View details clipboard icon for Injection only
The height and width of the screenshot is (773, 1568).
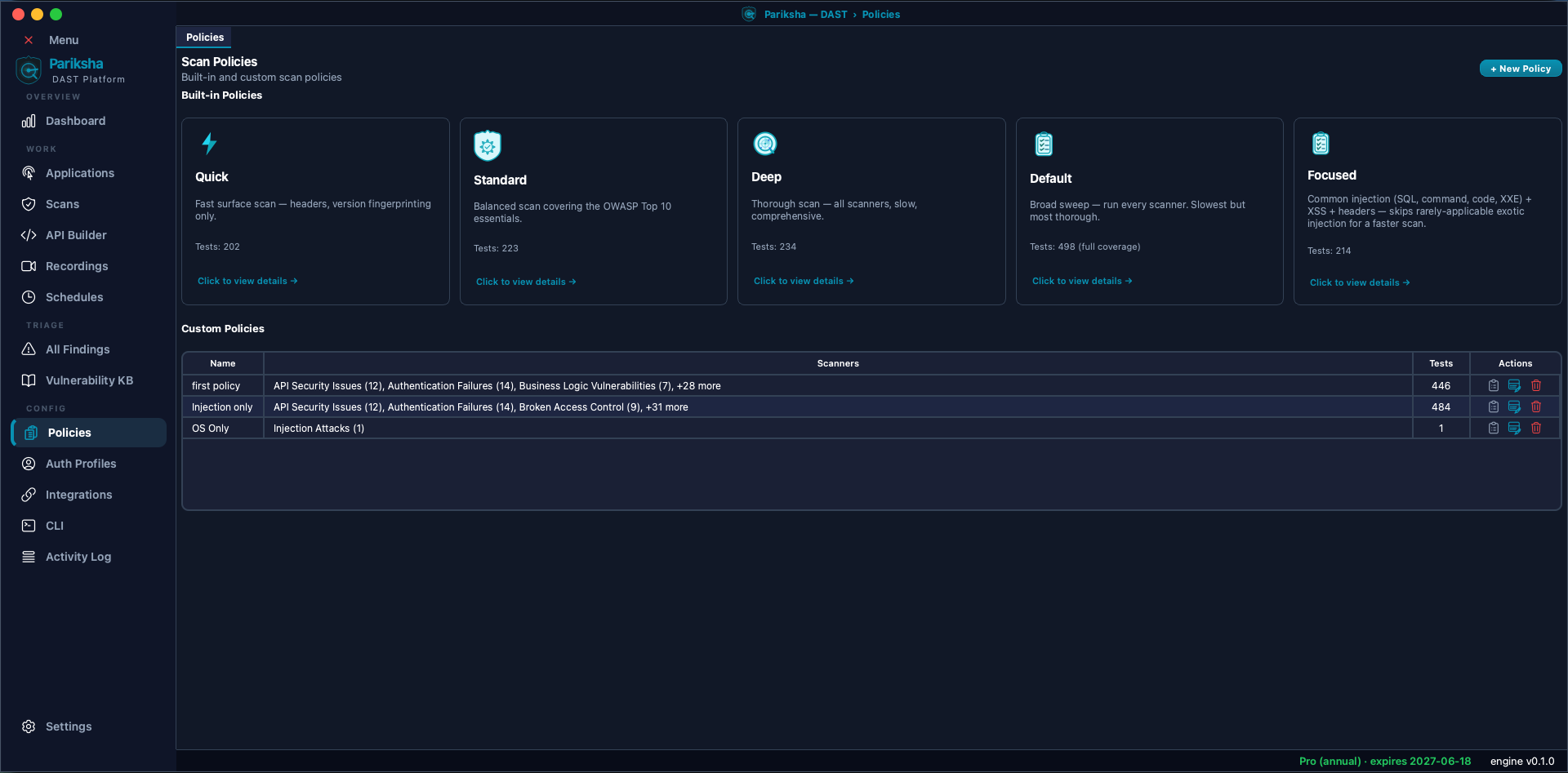point(1494,406)
